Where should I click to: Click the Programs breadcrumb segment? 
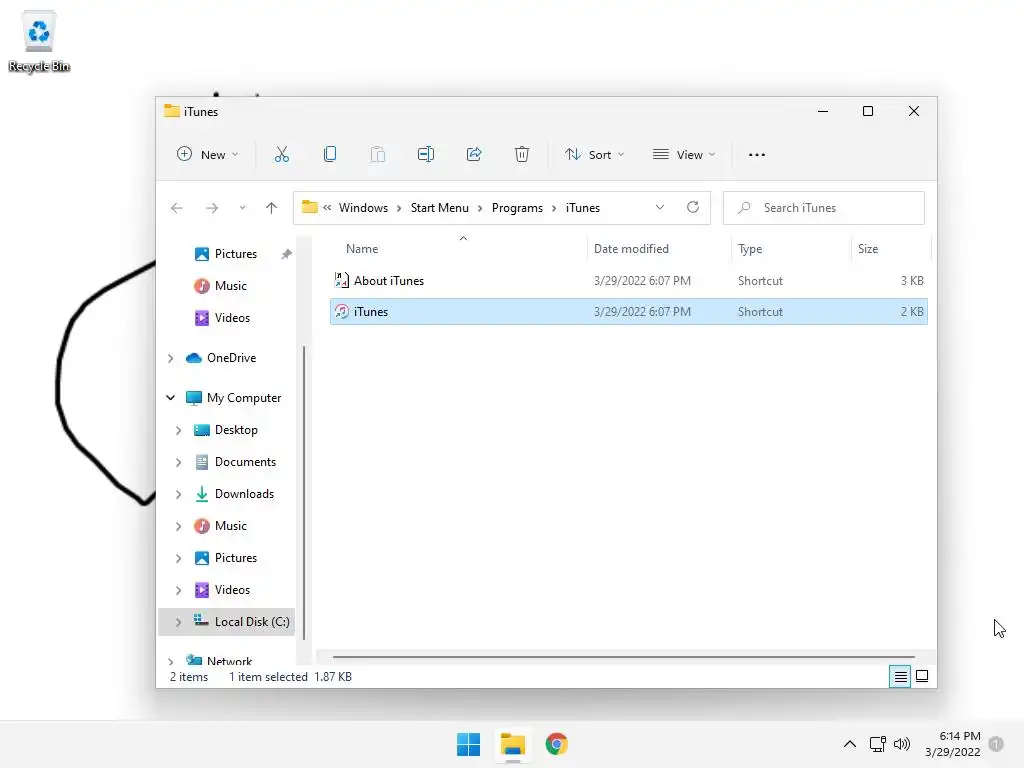pos(517,208)
